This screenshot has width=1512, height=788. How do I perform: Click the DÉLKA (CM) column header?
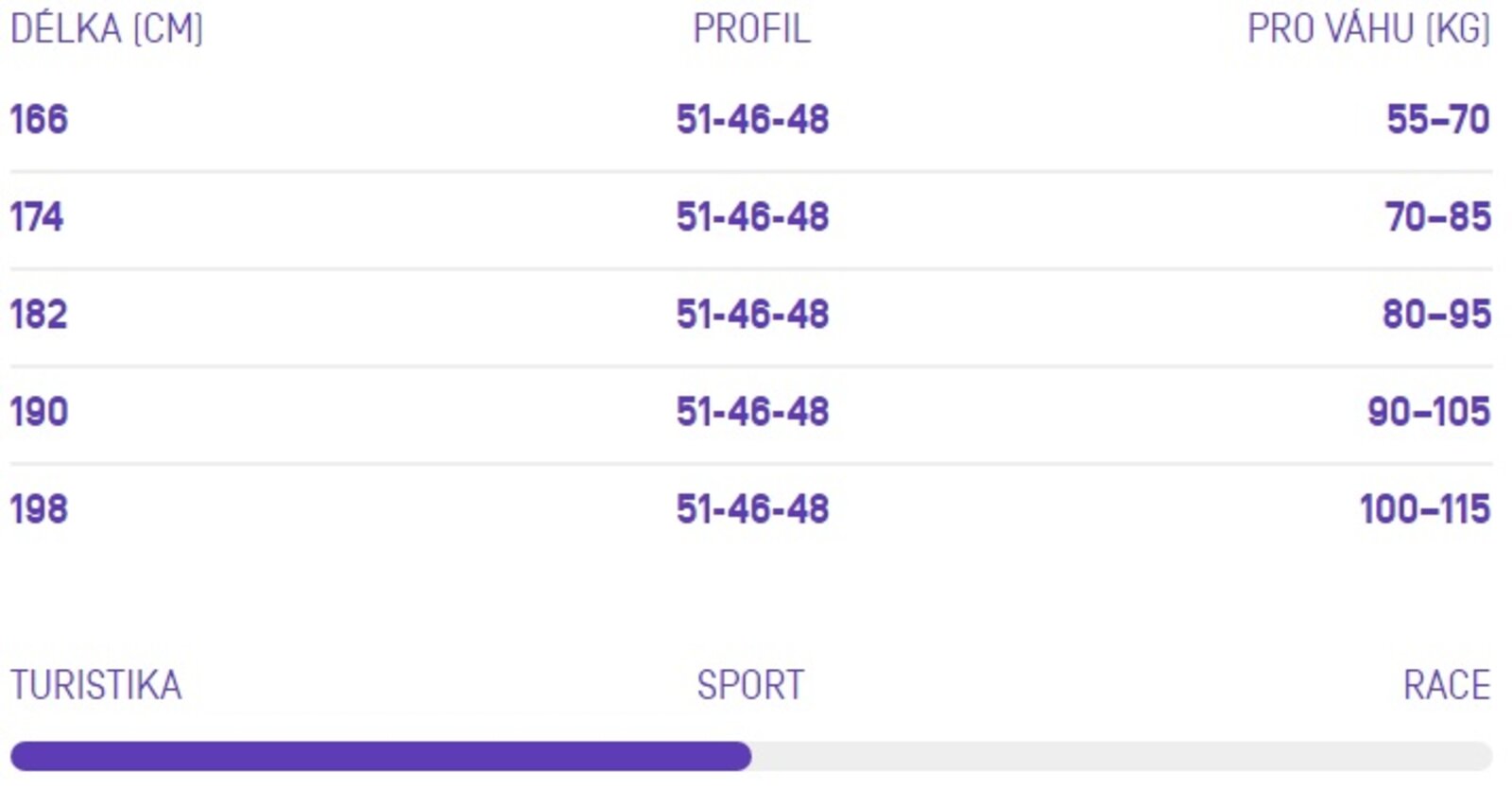(107, 28)
